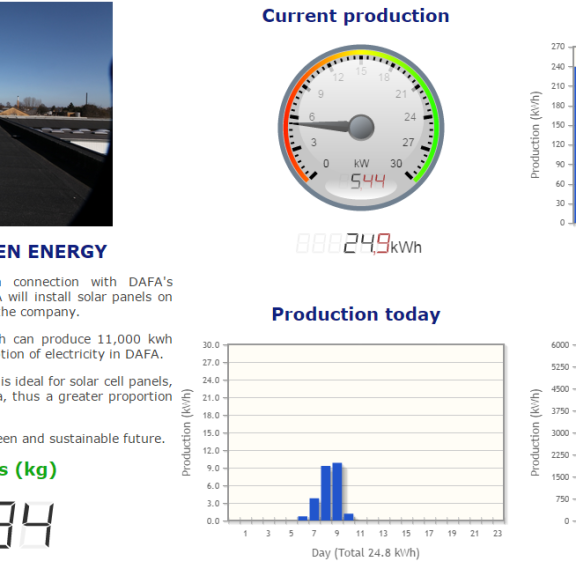The height and width of the screenshot is (576, 576).
Task: Click the chart bar at hour 7
Action: pyautogui.click(x=314, y=509)
